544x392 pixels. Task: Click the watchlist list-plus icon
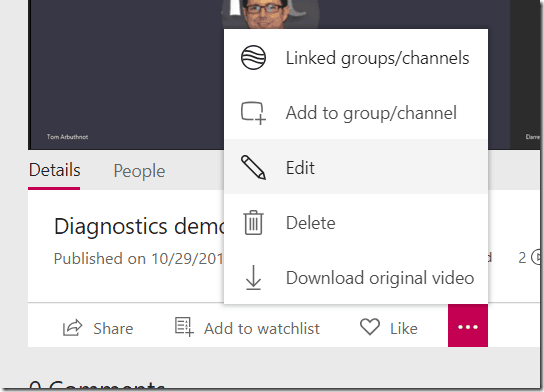pyautogui.click(x=184, y=326)
